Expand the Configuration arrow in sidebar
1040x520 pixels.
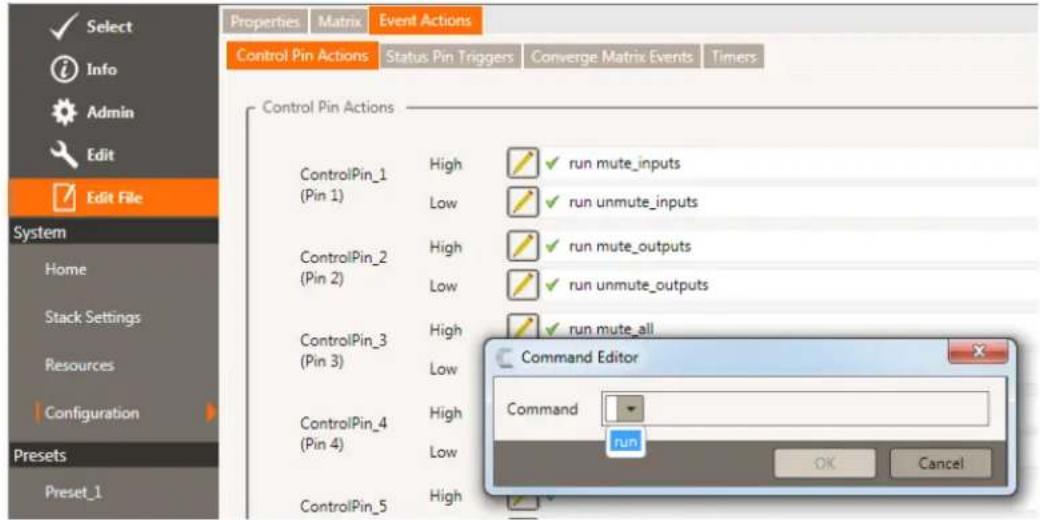coord(211,412)
